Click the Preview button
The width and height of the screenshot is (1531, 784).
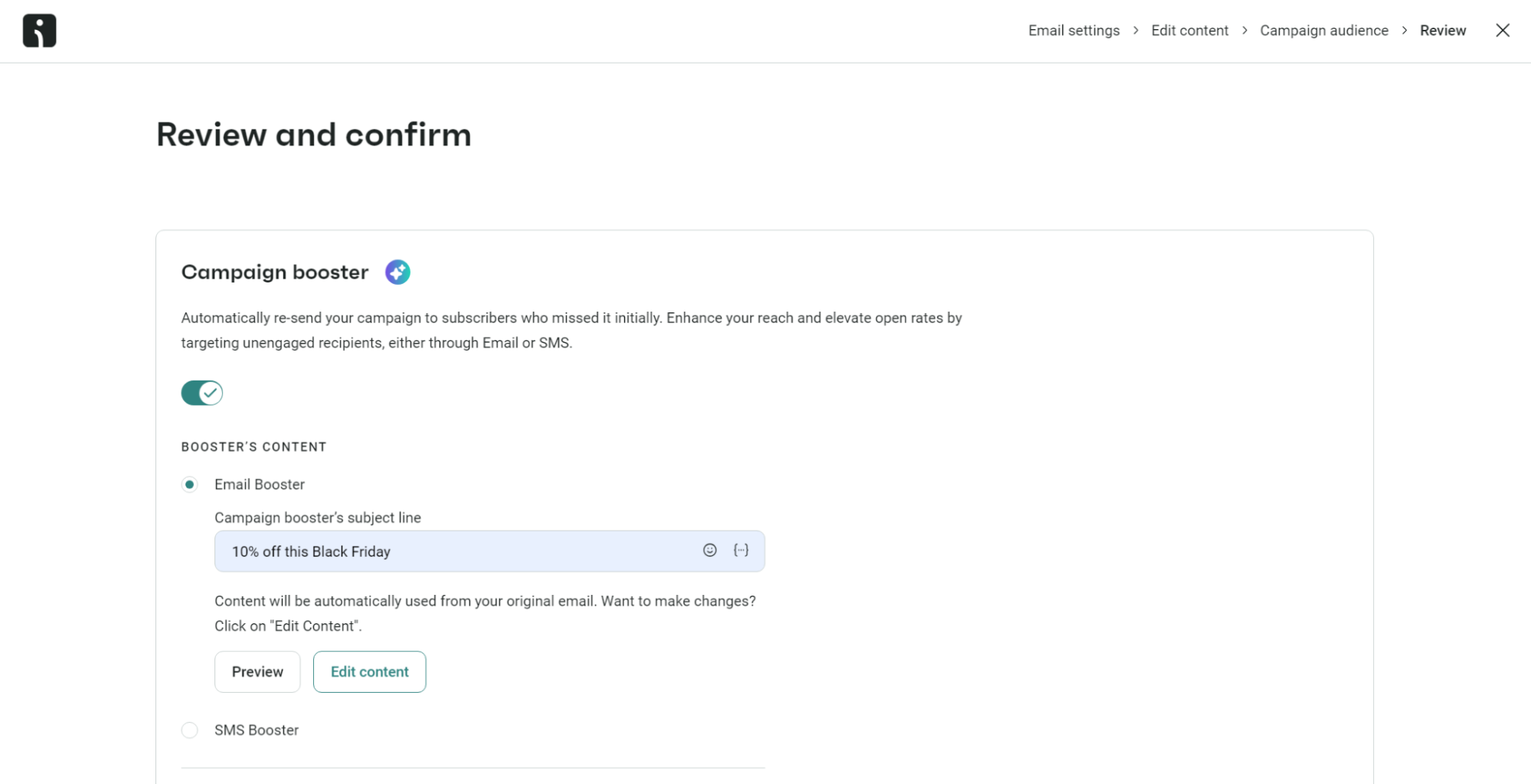257,671
